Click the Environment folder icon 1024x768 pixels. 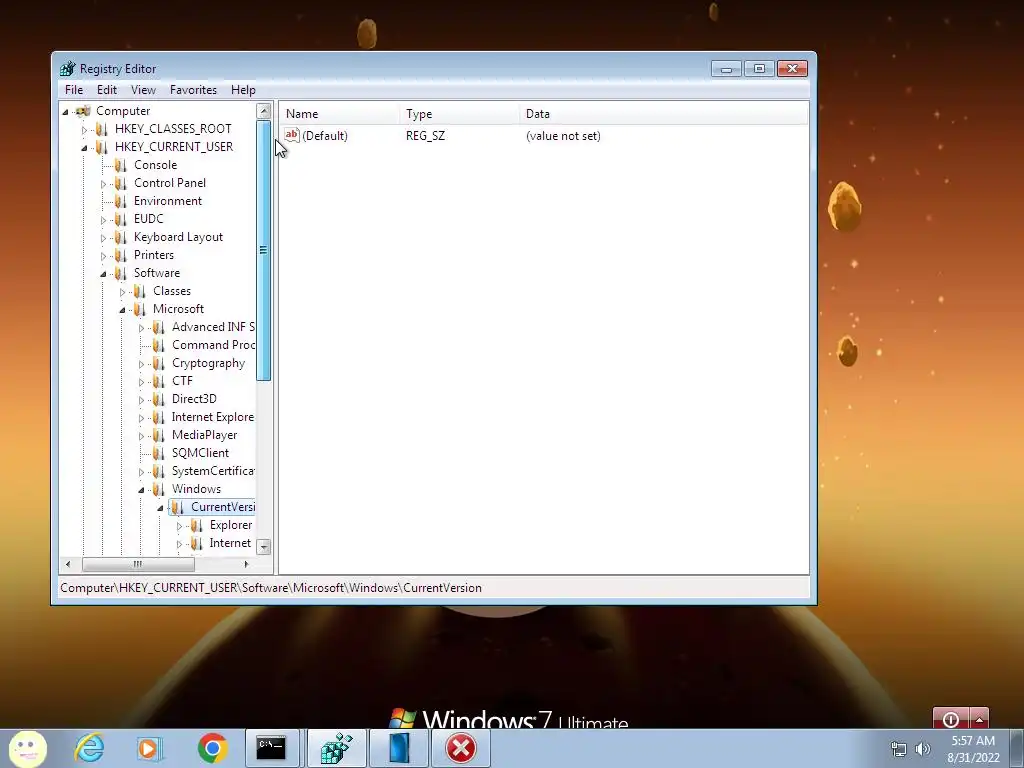pyautogui.click(x=121, y=201)
